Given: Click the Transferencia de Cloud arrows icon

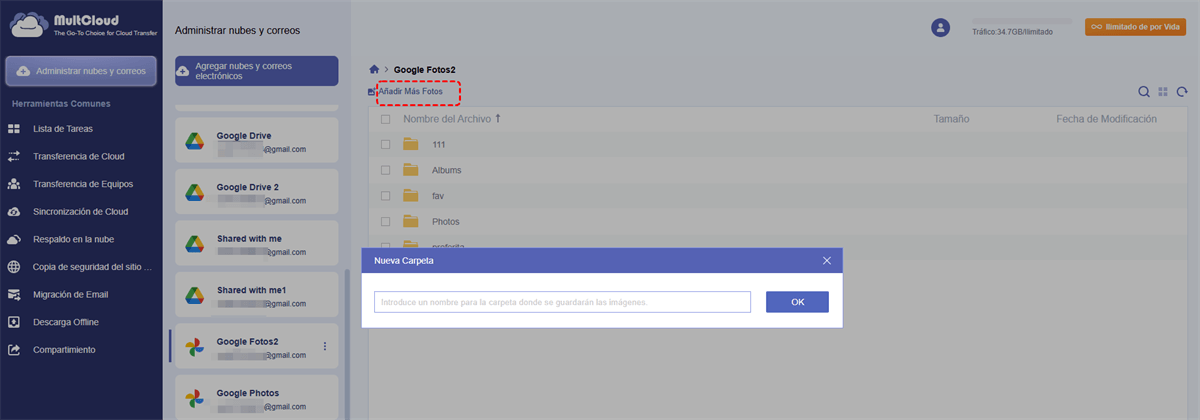Looking at the screenshot, I should 14,157.
